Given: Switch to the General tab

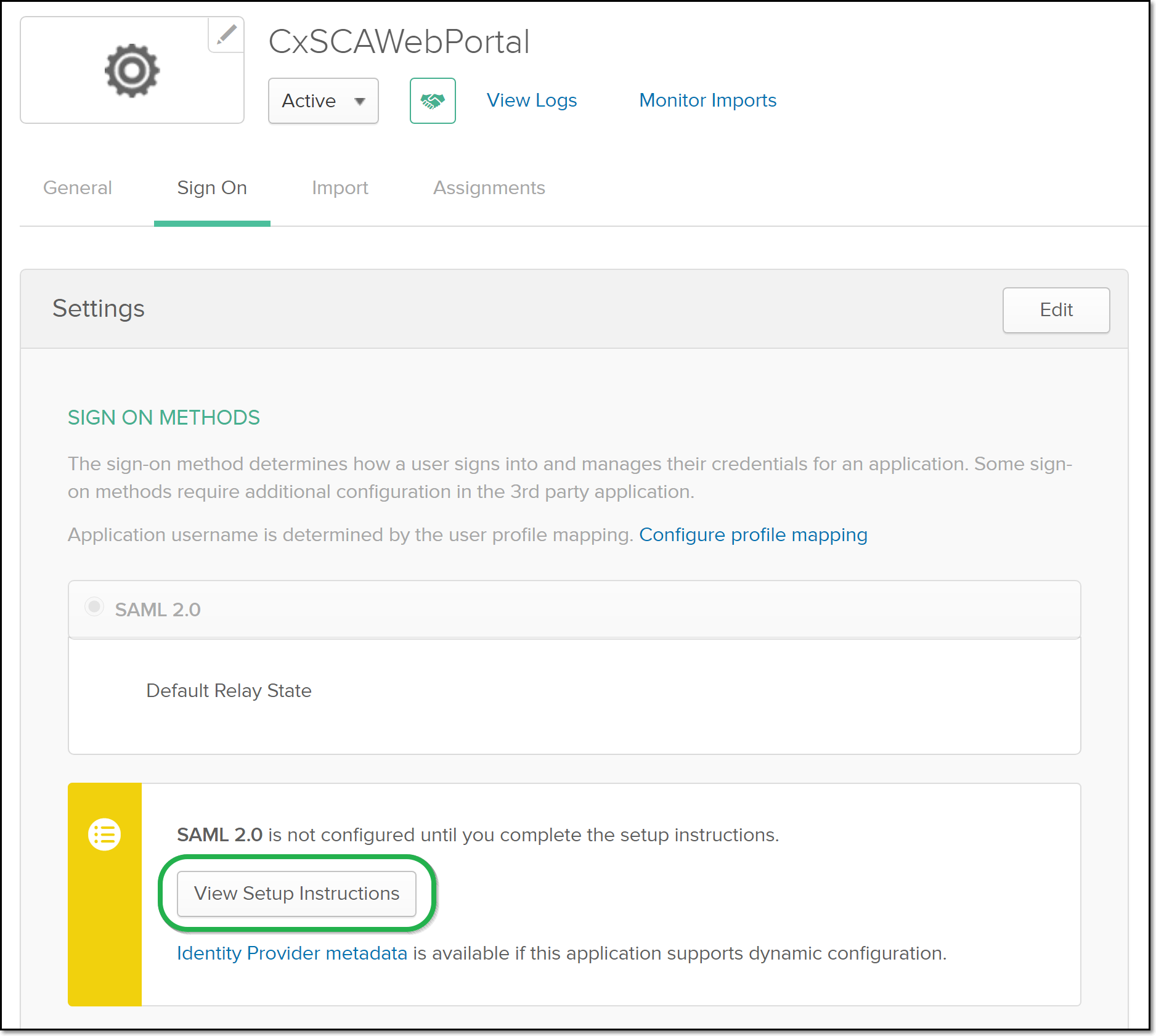Looking at the screenshot, I should (x=78, y=187).
